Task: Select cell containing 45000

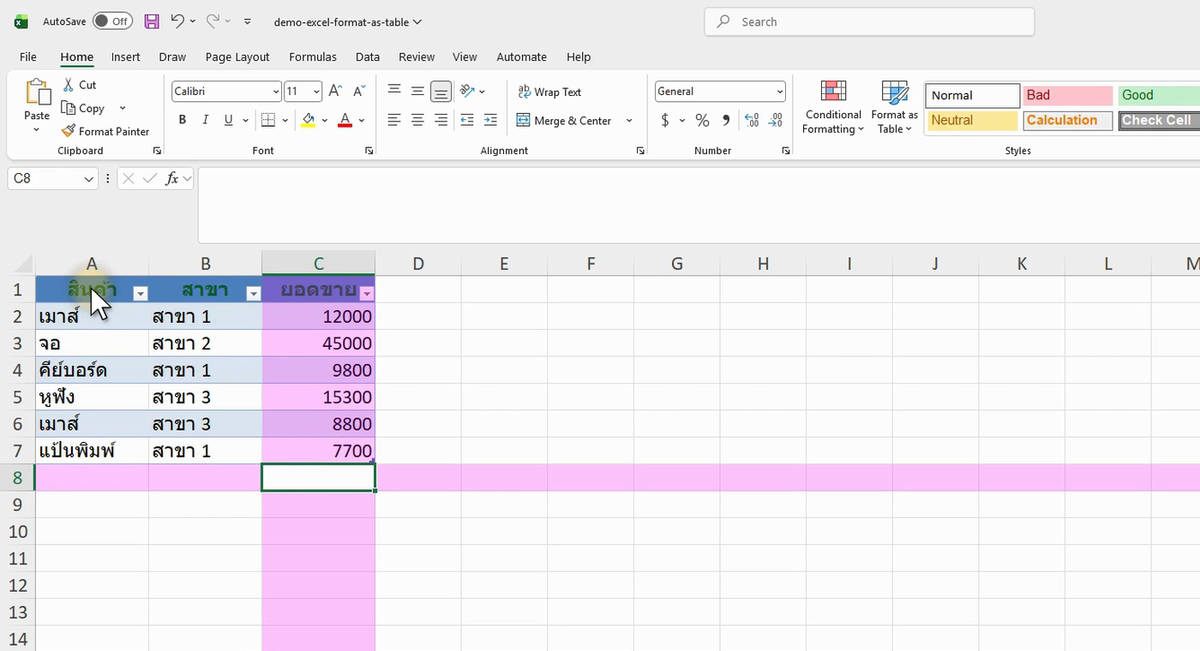Action: tap(318, 343)
